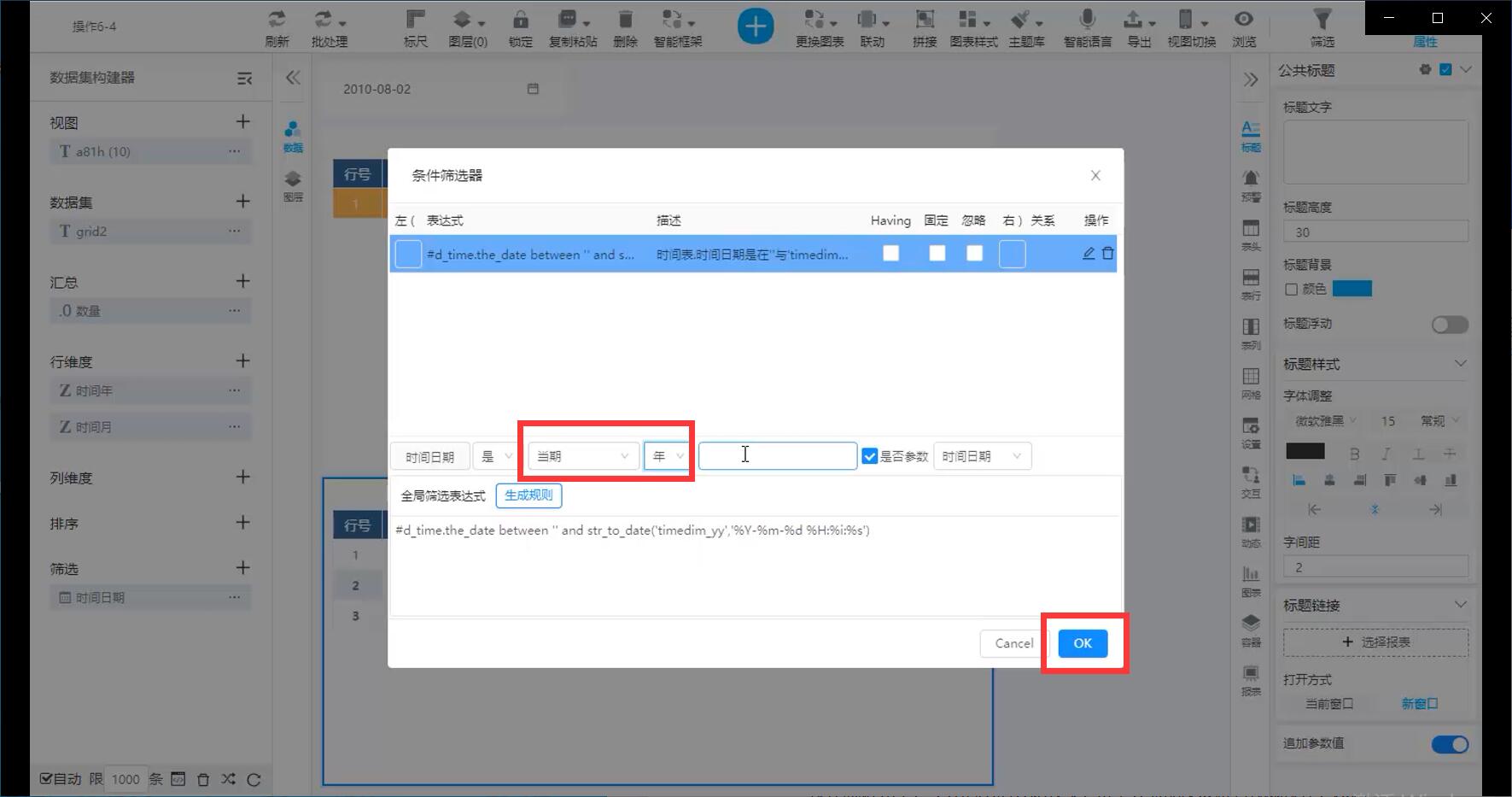Delete the filter condition with trash icon

pos(1107,254)
